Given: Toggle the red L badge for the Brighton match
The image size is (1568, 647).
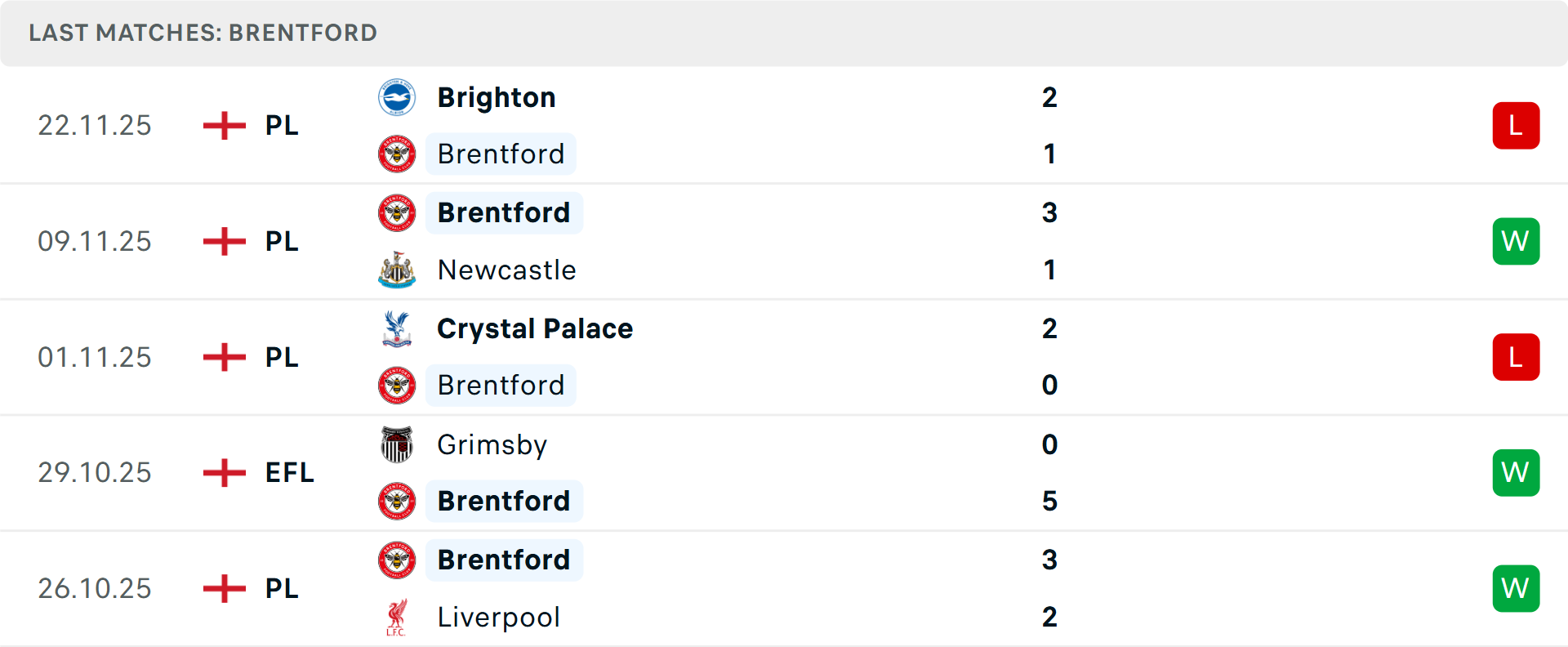Looking at the screenshot, I should pyautogui.click(x=1516, y=125).
